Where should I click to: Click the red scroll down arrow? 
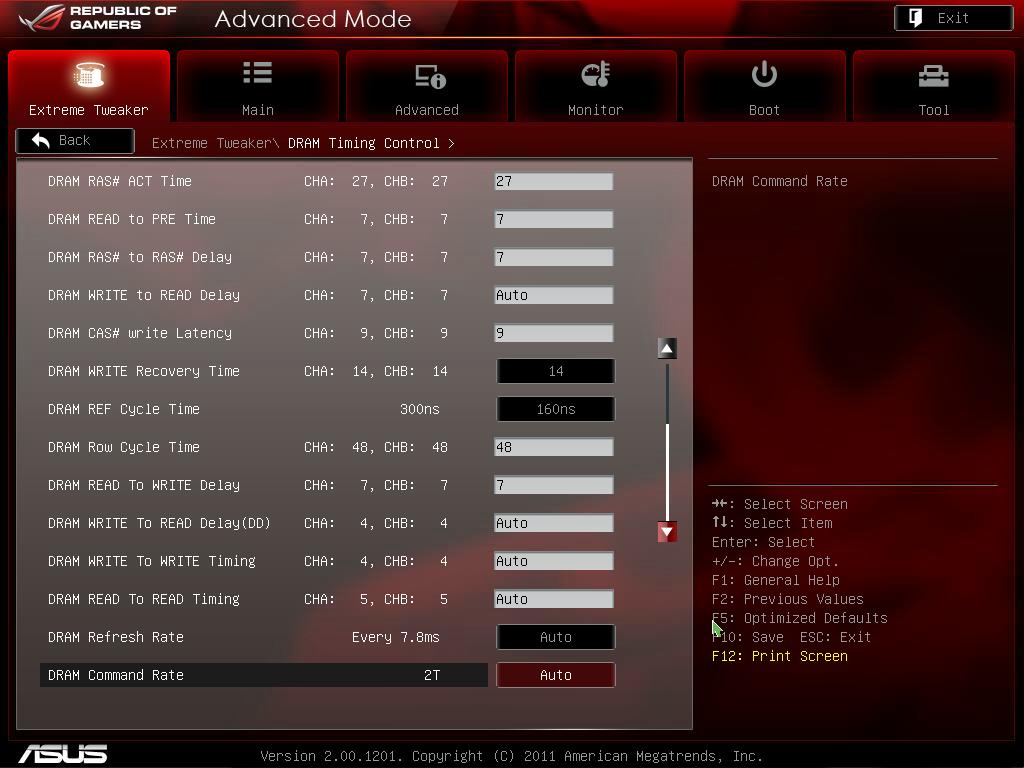click(667, 532)
